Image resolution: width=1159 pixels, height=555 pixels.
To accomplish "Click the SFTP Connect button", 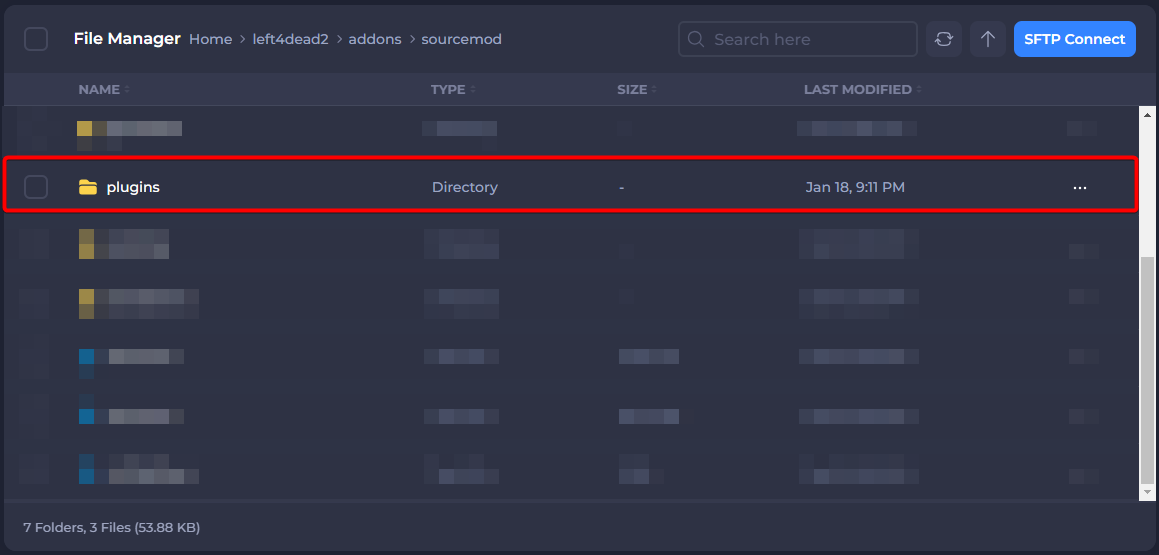I will click(1074, 39).
